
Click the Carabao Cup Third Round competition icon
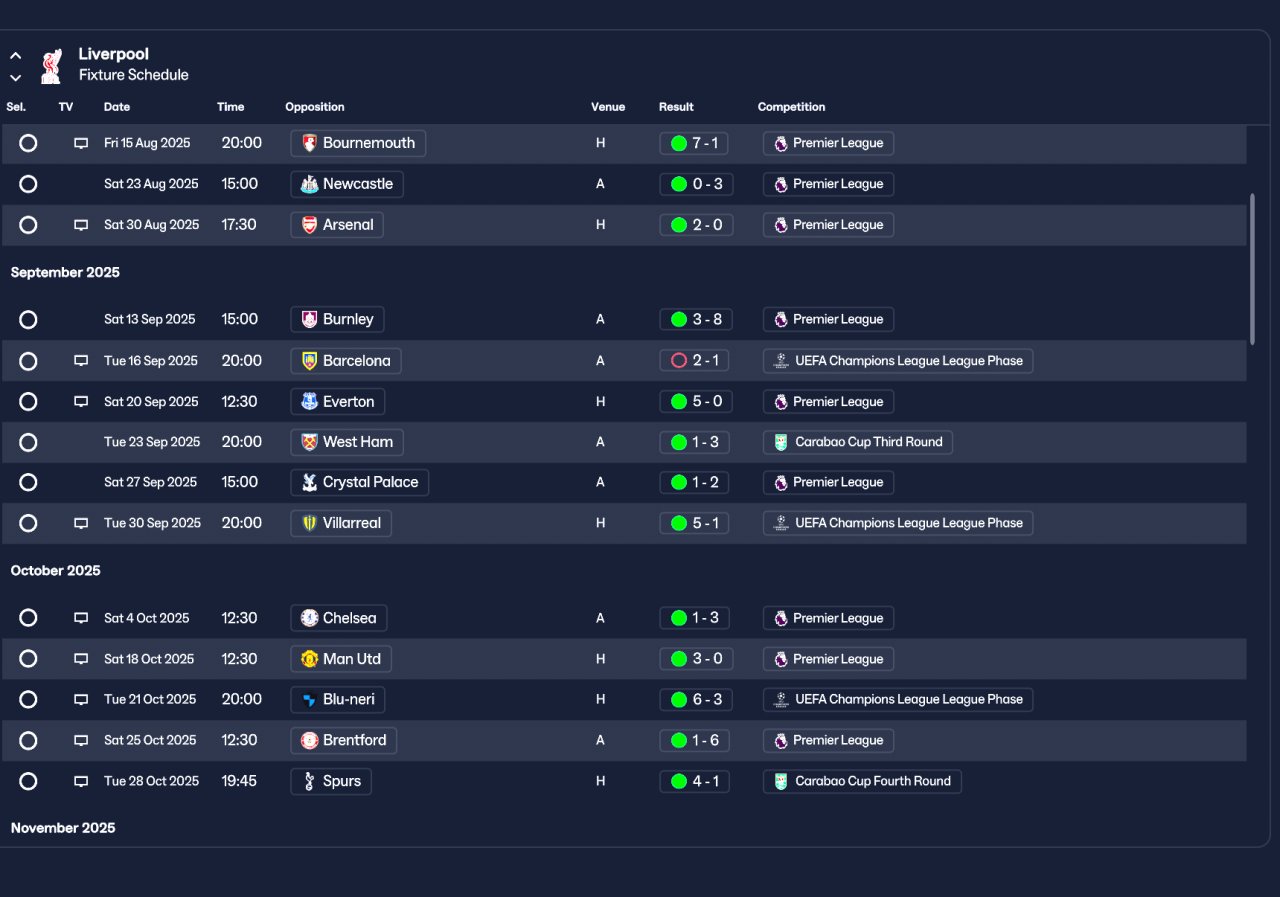pos(781,442)
